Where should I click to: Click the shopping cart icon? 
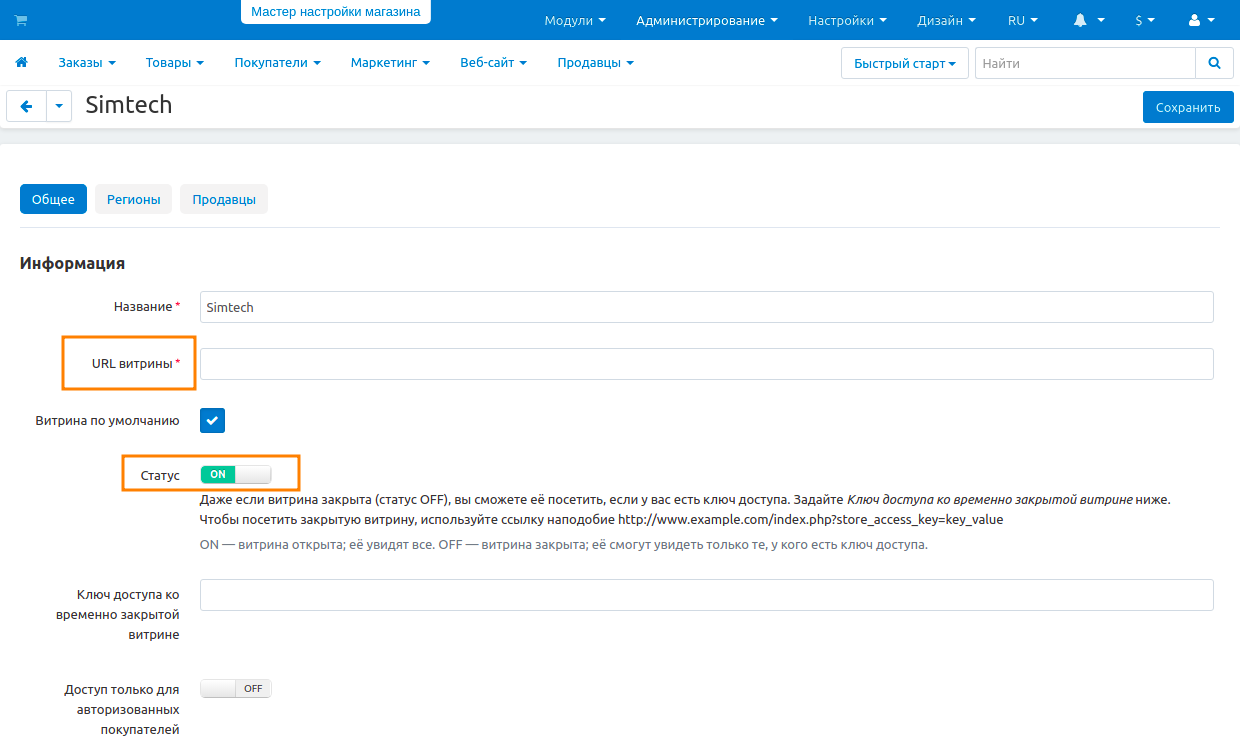21,20
